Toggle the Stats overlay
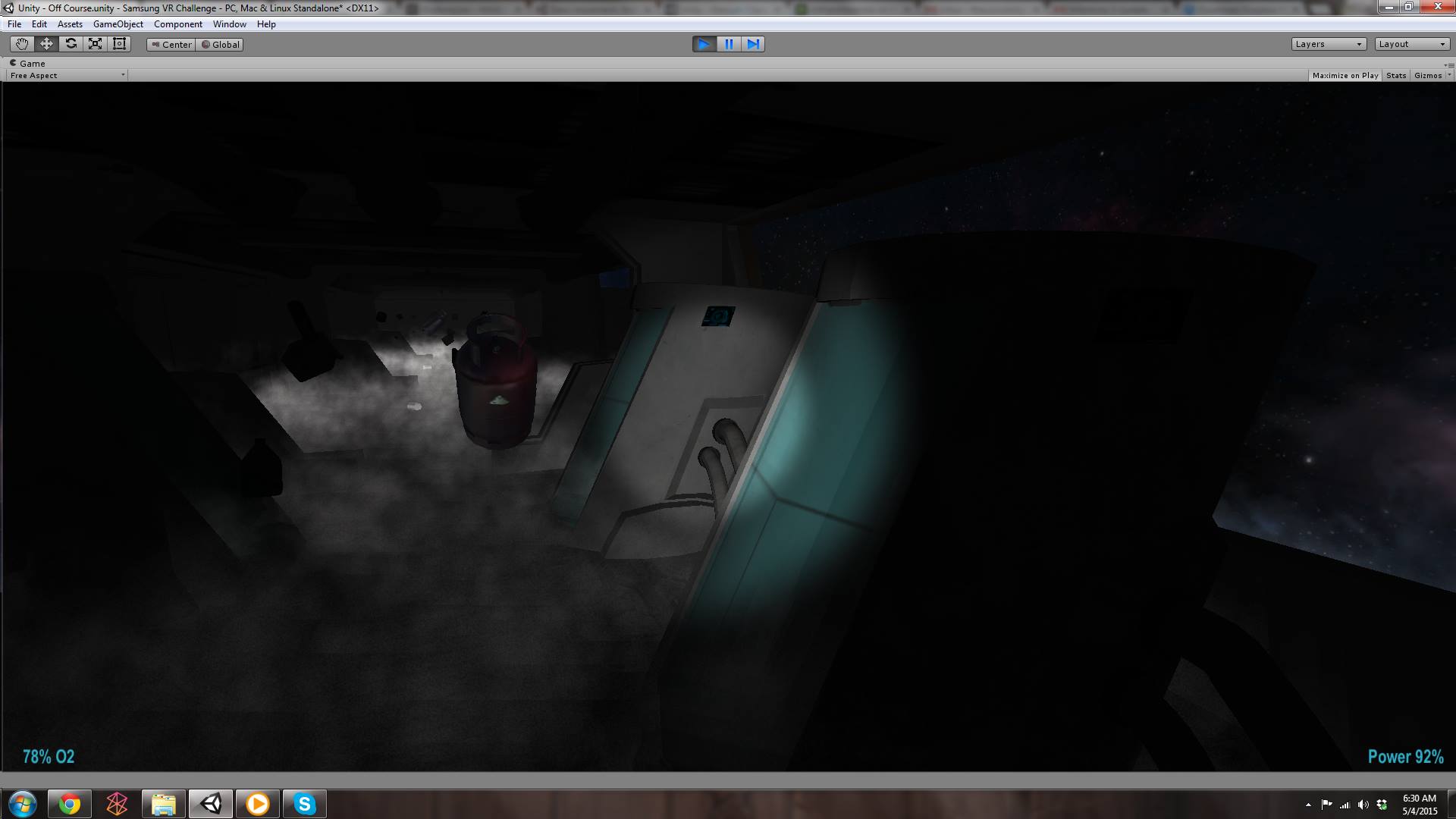The image size is (1456, 819). 1396,76
